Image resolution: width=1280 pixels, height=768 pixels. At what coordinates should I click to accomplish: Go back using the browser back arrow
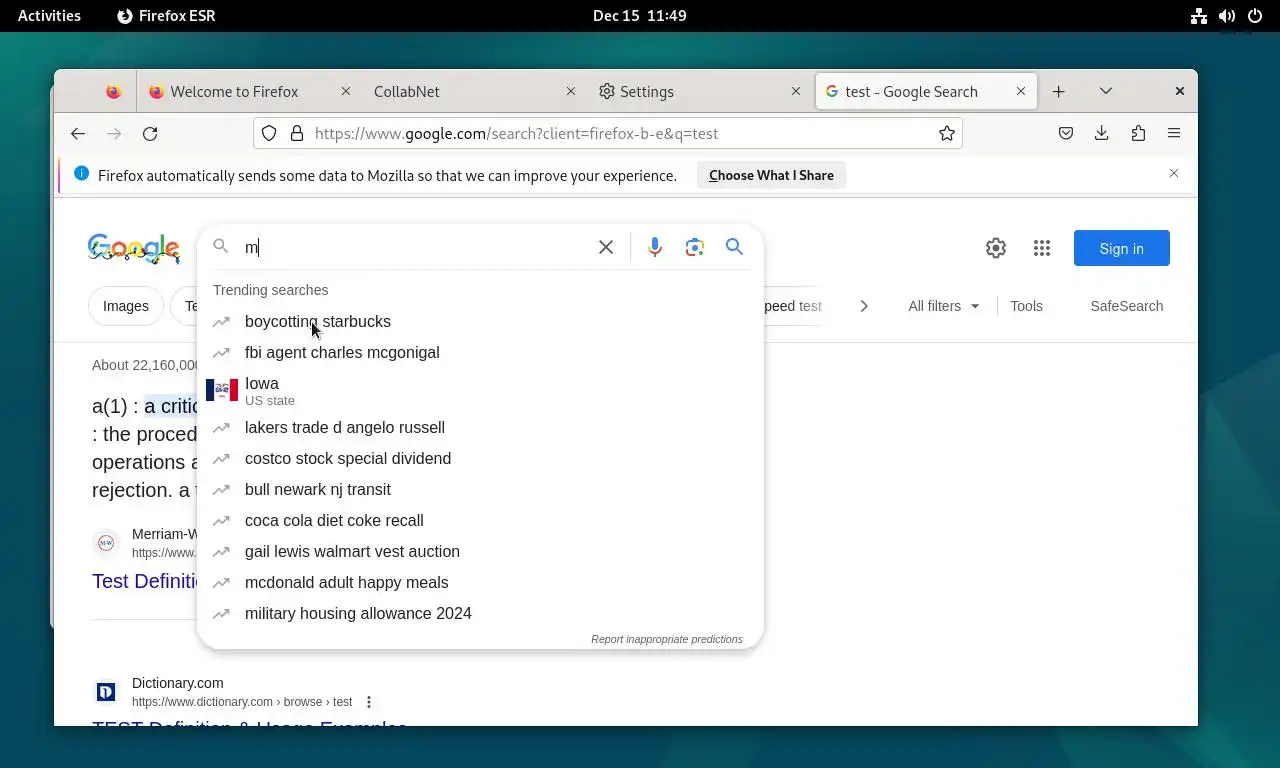pyautogui.click(x=78, y=133)
